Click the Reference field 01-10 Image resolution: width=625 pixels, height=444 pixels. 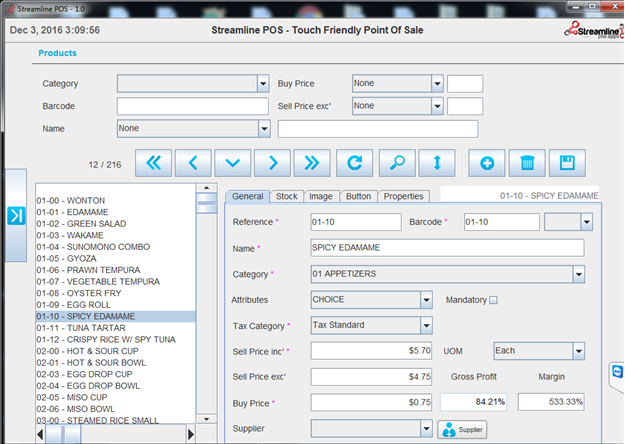pyautogui.click(x=356, y=222)
